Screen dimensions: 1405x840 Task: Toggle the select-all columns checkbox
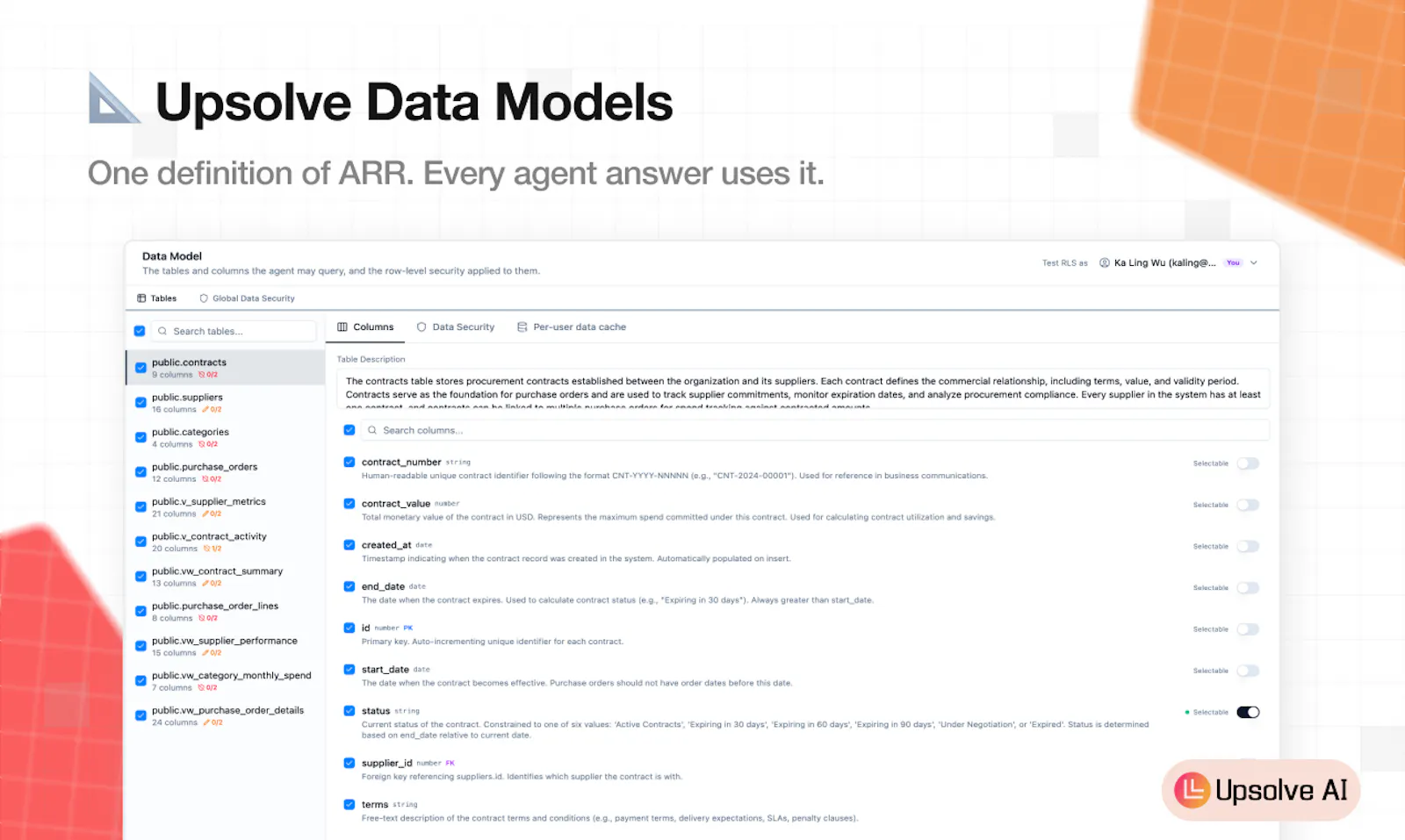point(349,430)
